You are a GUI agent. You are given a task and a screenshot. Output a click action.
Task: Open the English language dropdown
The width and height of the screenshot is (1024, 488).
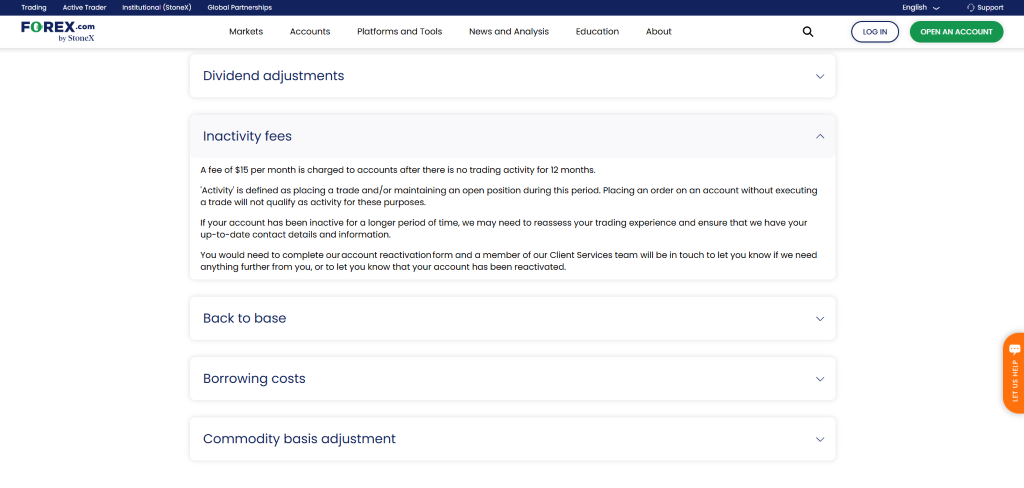click(920, 7)
